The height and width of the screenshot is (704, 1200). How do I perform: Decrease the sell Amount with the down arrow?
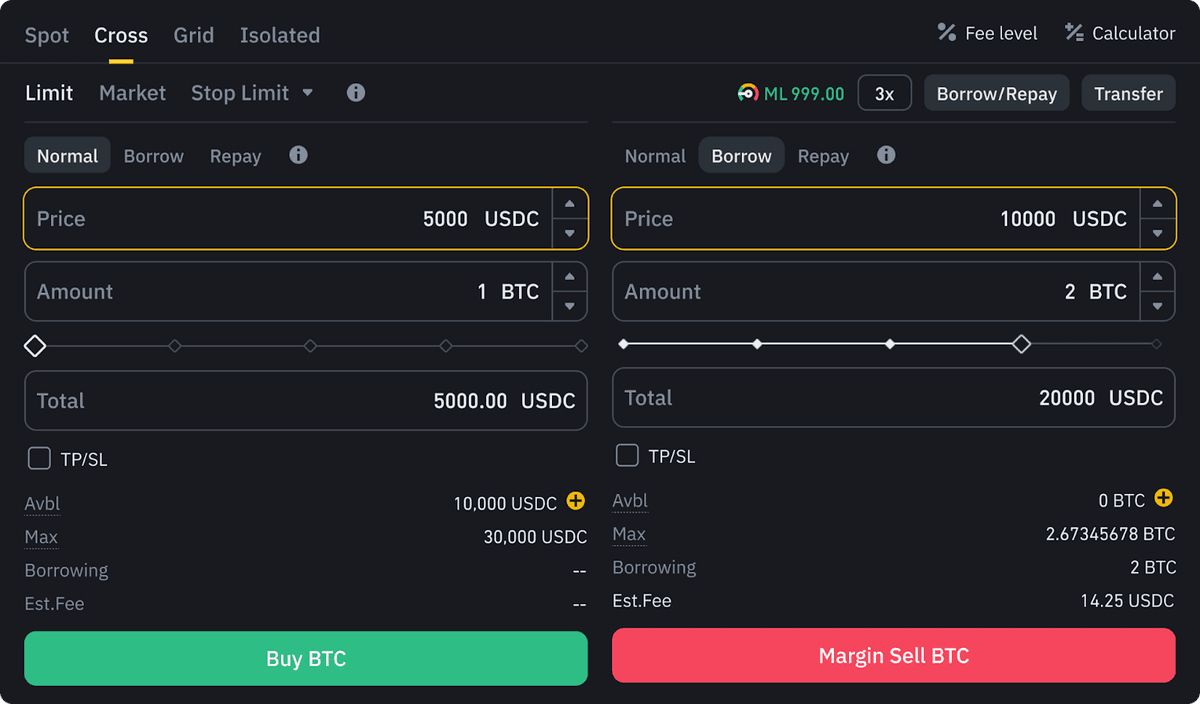coord(1158,305)
